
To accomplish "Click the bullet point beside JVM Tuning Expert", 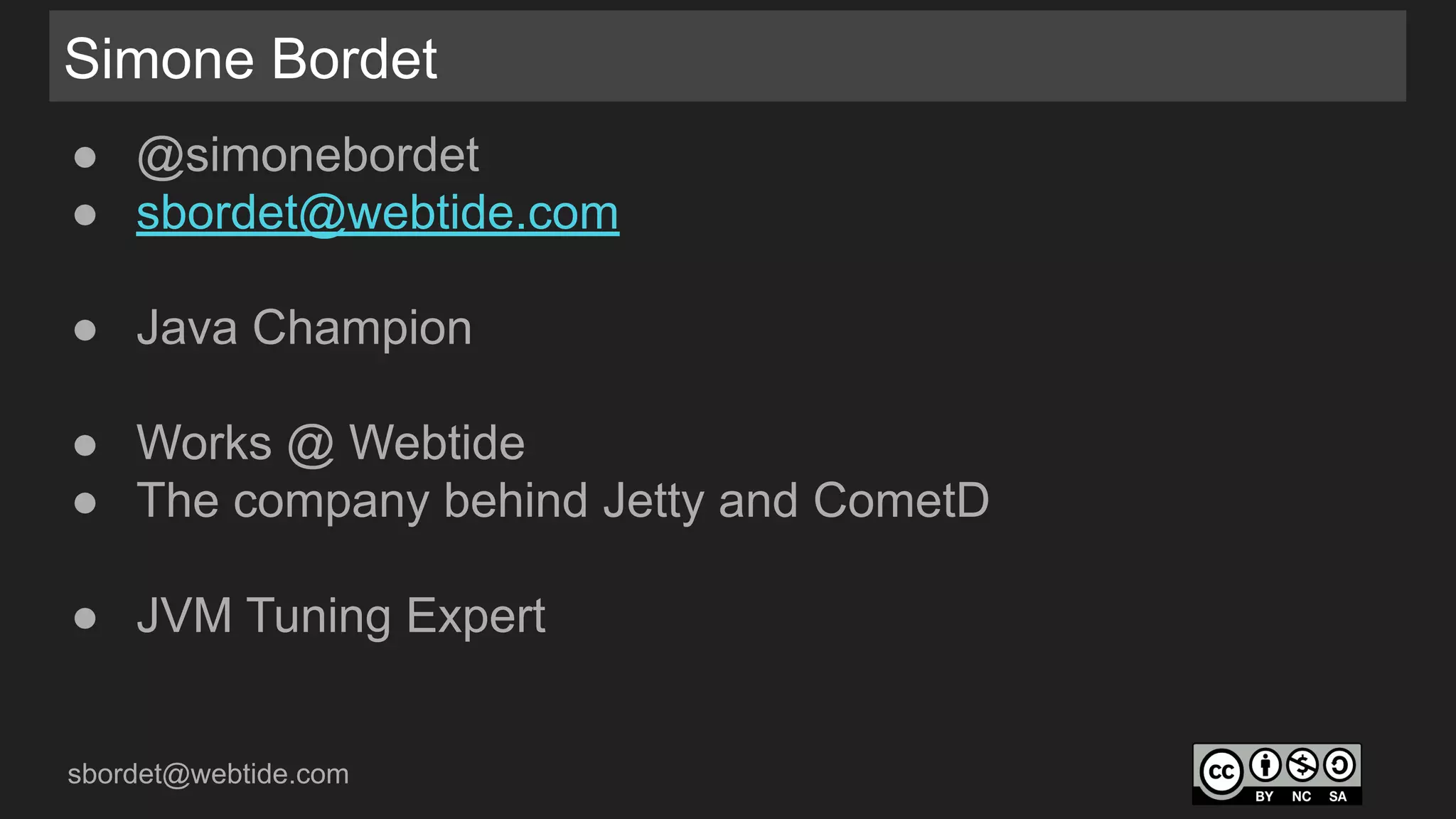I will click(x=85, y=618).
